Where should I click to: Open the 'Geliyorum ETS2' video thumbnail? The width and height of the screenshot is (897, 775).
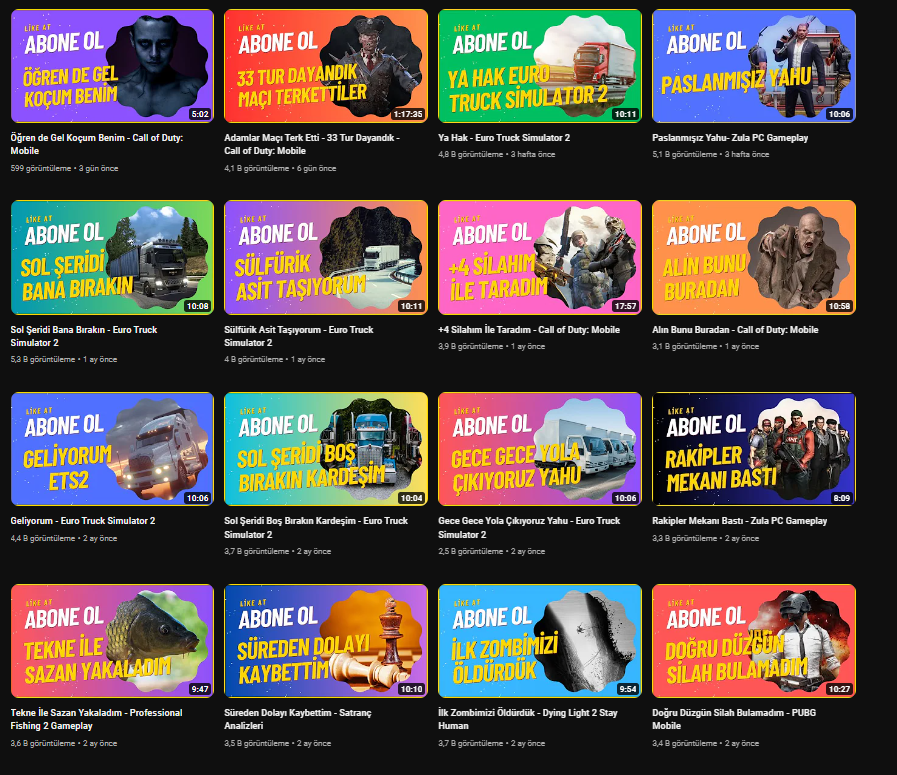pyautogui.click(x=112, y=449)
